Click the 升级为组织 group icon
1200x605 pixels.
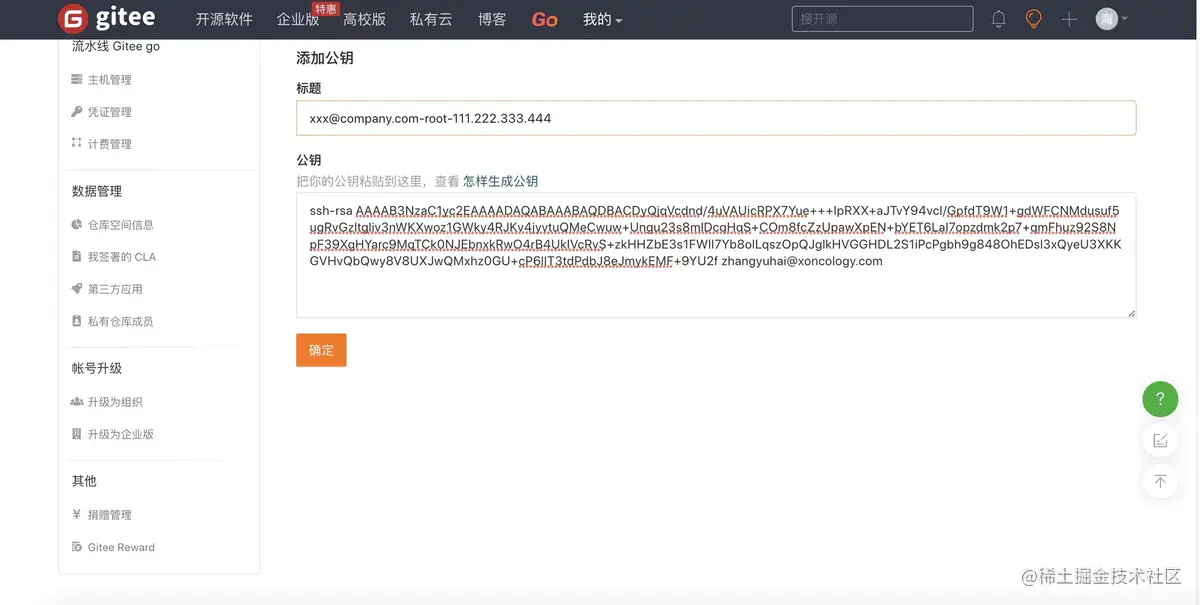click(x=77, y=401)
